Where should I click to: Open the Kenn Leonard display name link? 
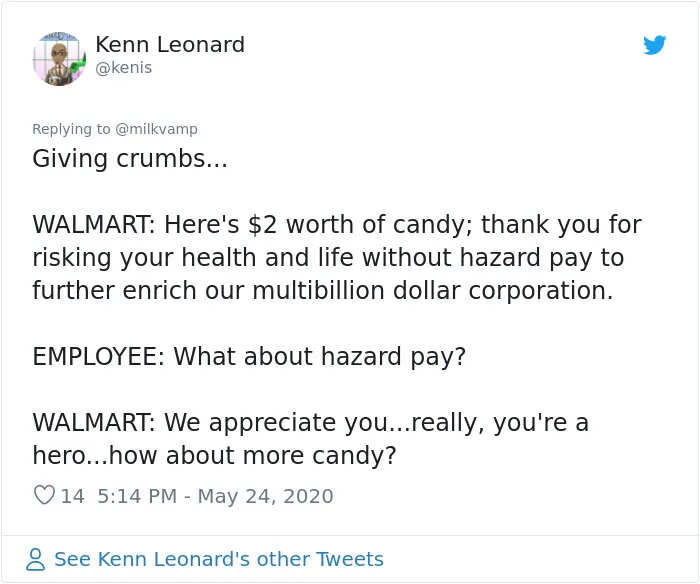coord(170,45)
